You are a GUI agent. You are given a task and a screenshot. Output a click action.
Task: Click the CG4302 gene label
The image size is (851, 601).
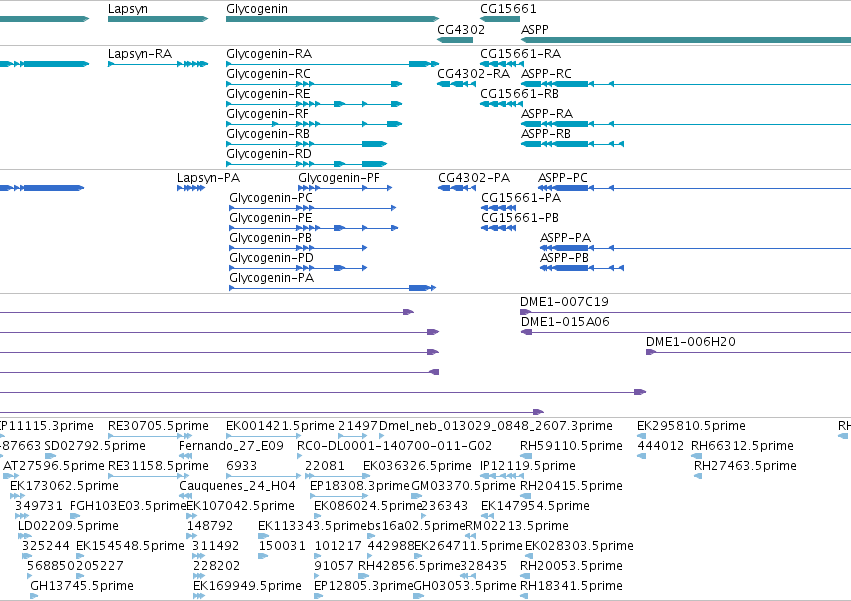pyautogui.click(x=461, y=29)
